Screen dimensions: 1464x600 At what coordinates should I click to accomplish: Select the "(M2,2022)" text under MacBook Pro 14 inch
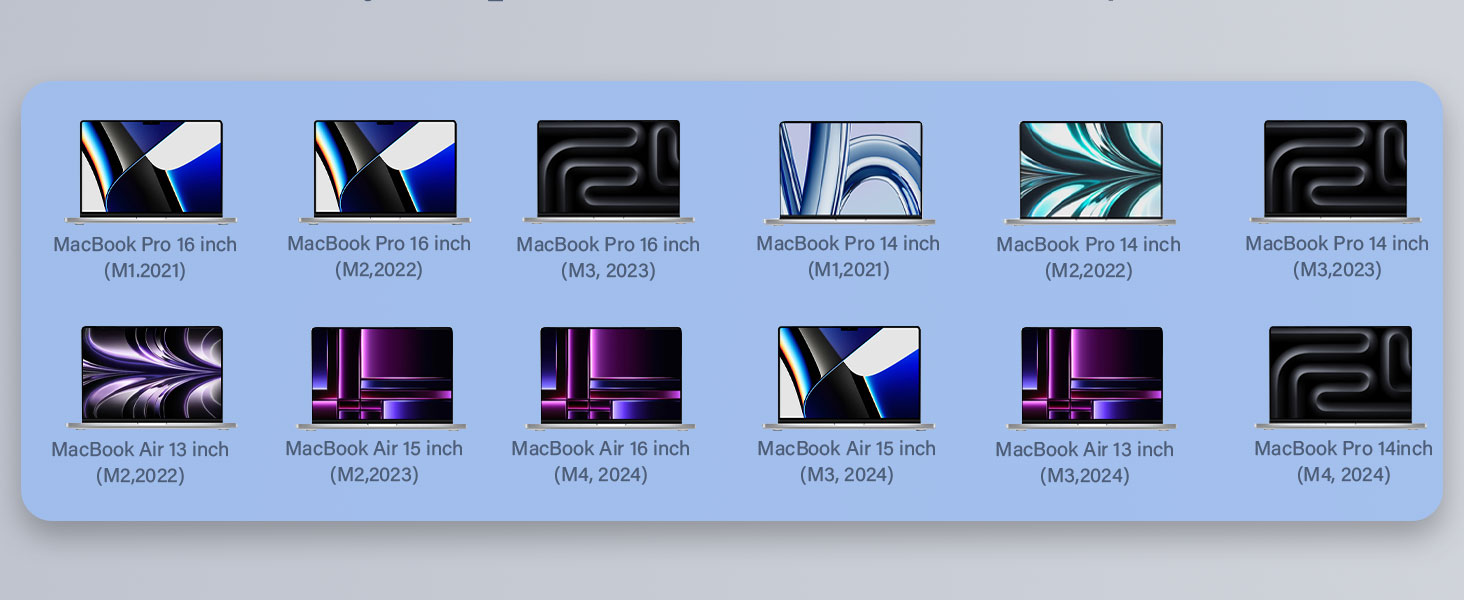point(1088,271)
